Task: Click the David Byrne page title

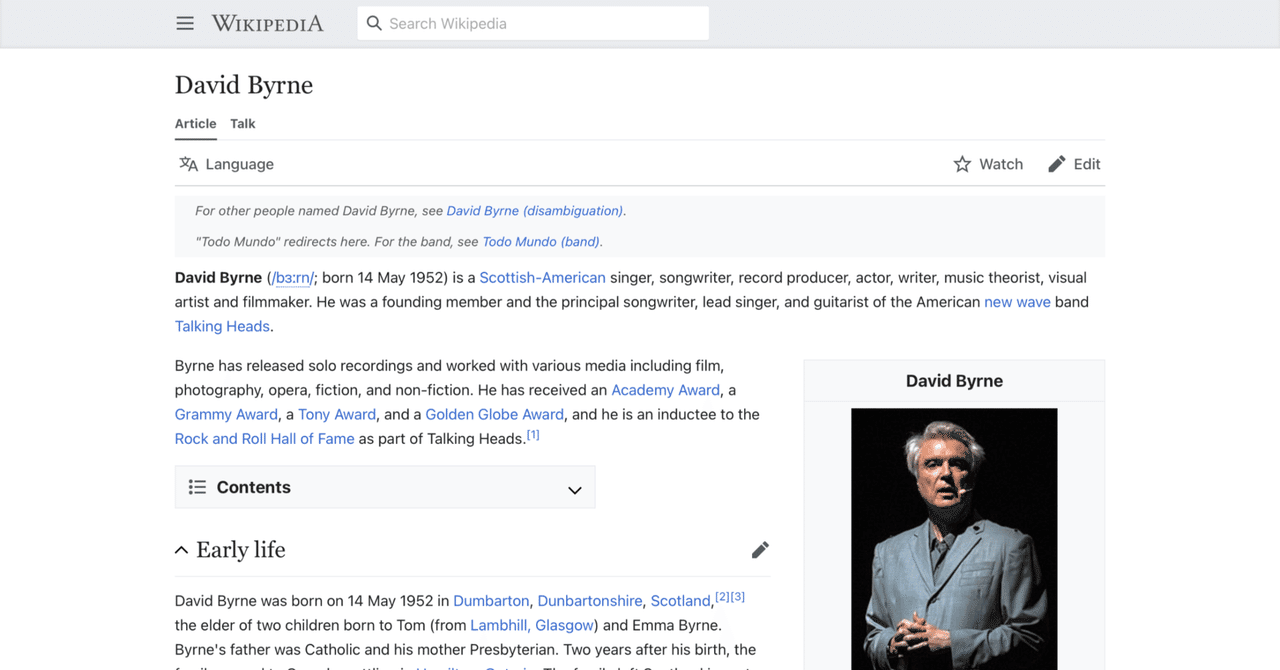Action: pyautogui.click(x=244, y=85)
